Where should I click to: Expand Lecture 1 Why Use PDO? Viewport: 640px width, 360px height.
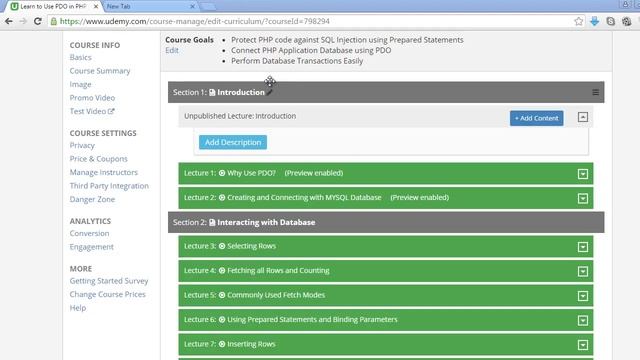tap(583, 174)
